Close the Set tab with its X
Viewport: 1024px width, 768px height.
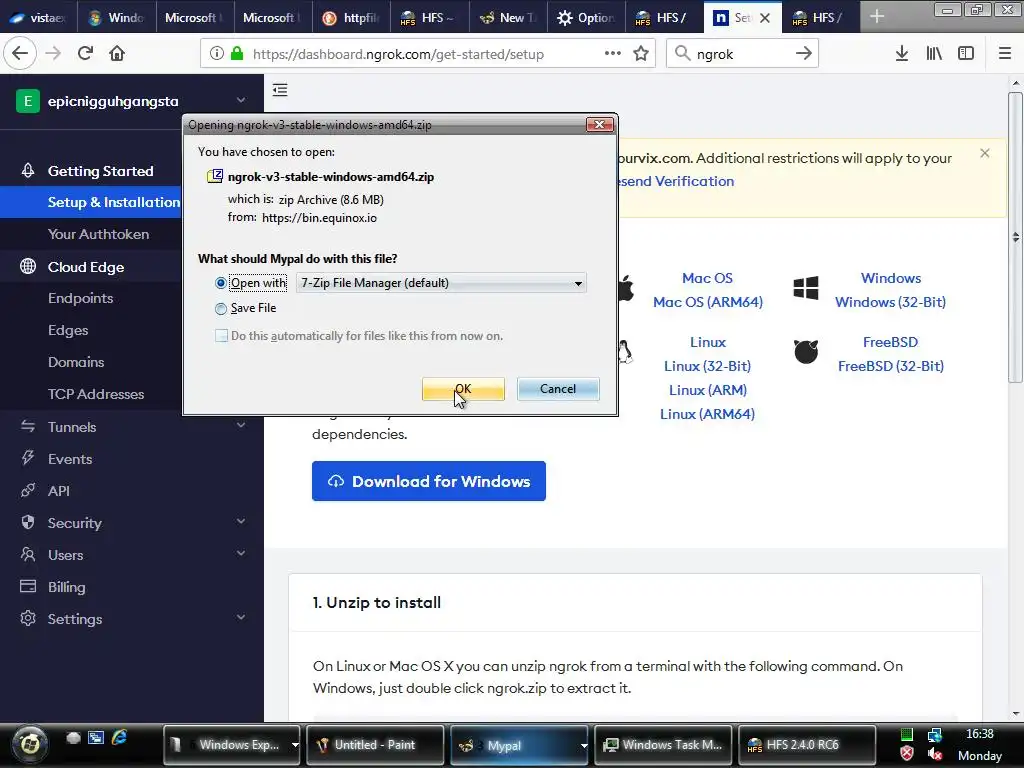(x=765, y=18)
